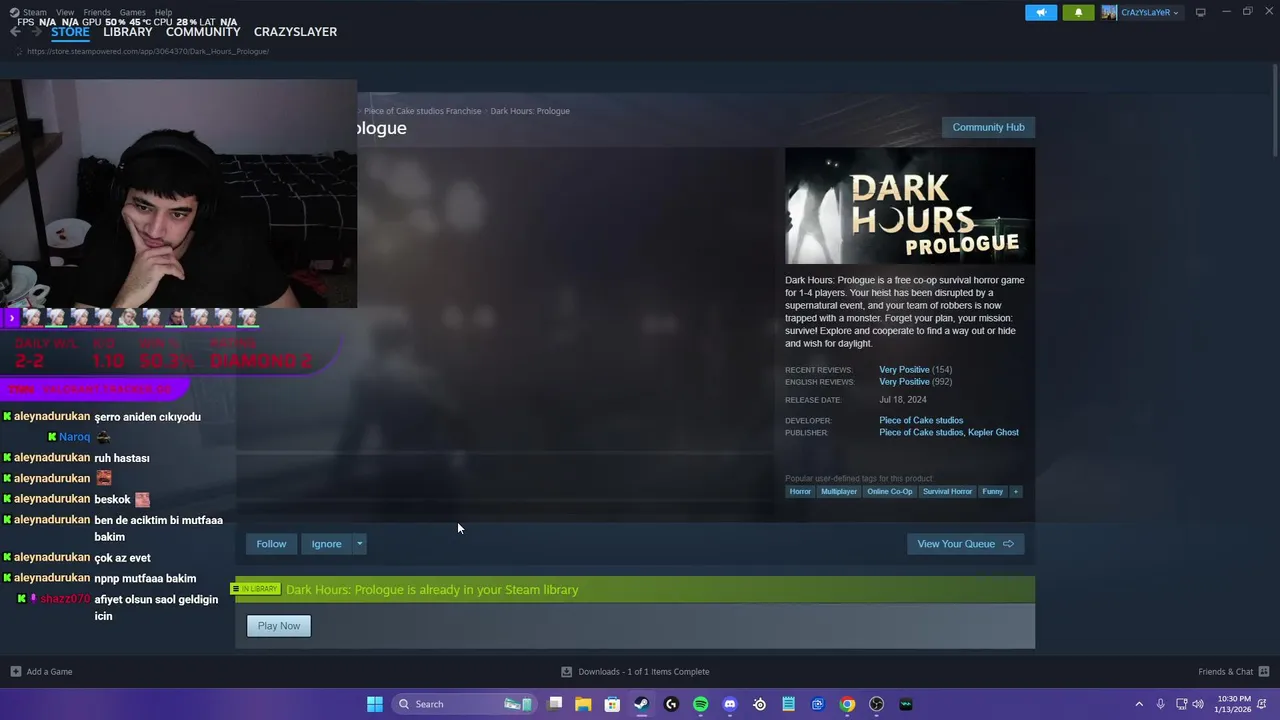1280x720 pixels.
Task: Click the back navigation arrow
Action: click(x=15, y=32)
